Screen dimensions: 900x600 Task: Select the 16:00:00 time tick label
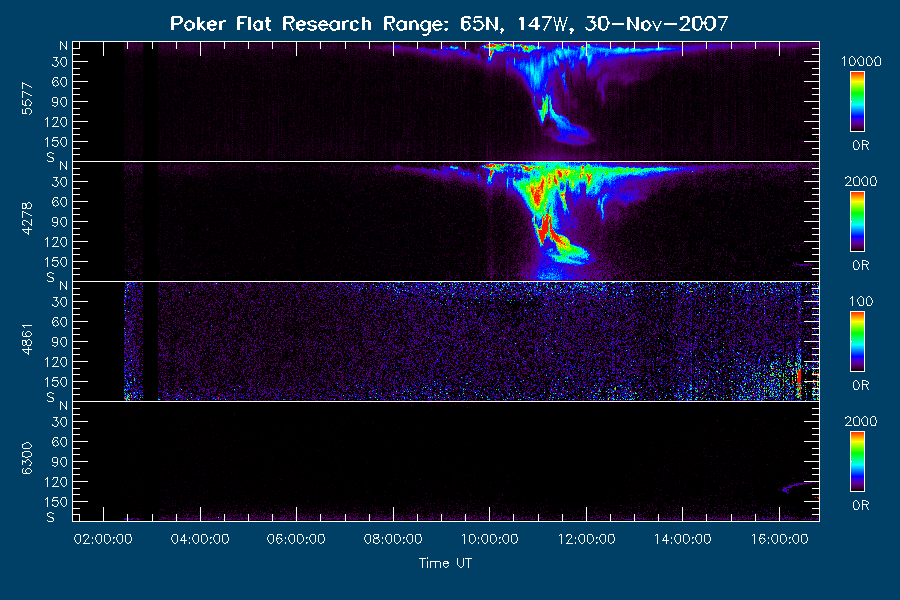pyautogui.click(x=779, y=539)
